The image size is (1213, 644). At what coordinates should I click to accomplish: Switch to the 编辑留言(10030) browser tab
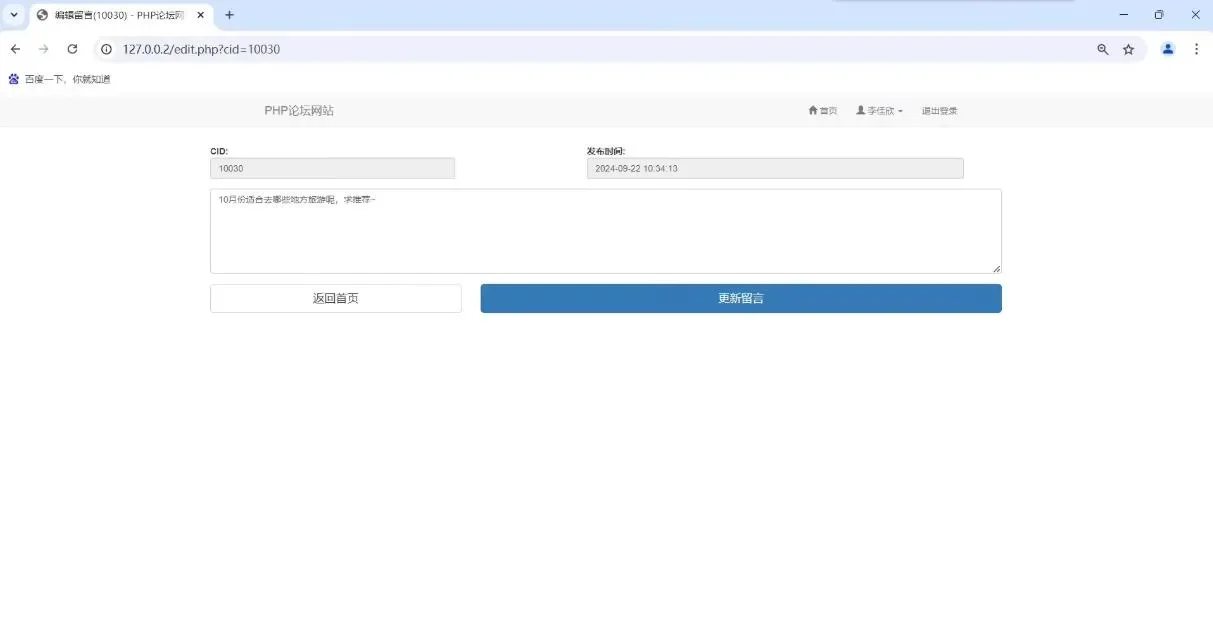(x=115, y=15)
